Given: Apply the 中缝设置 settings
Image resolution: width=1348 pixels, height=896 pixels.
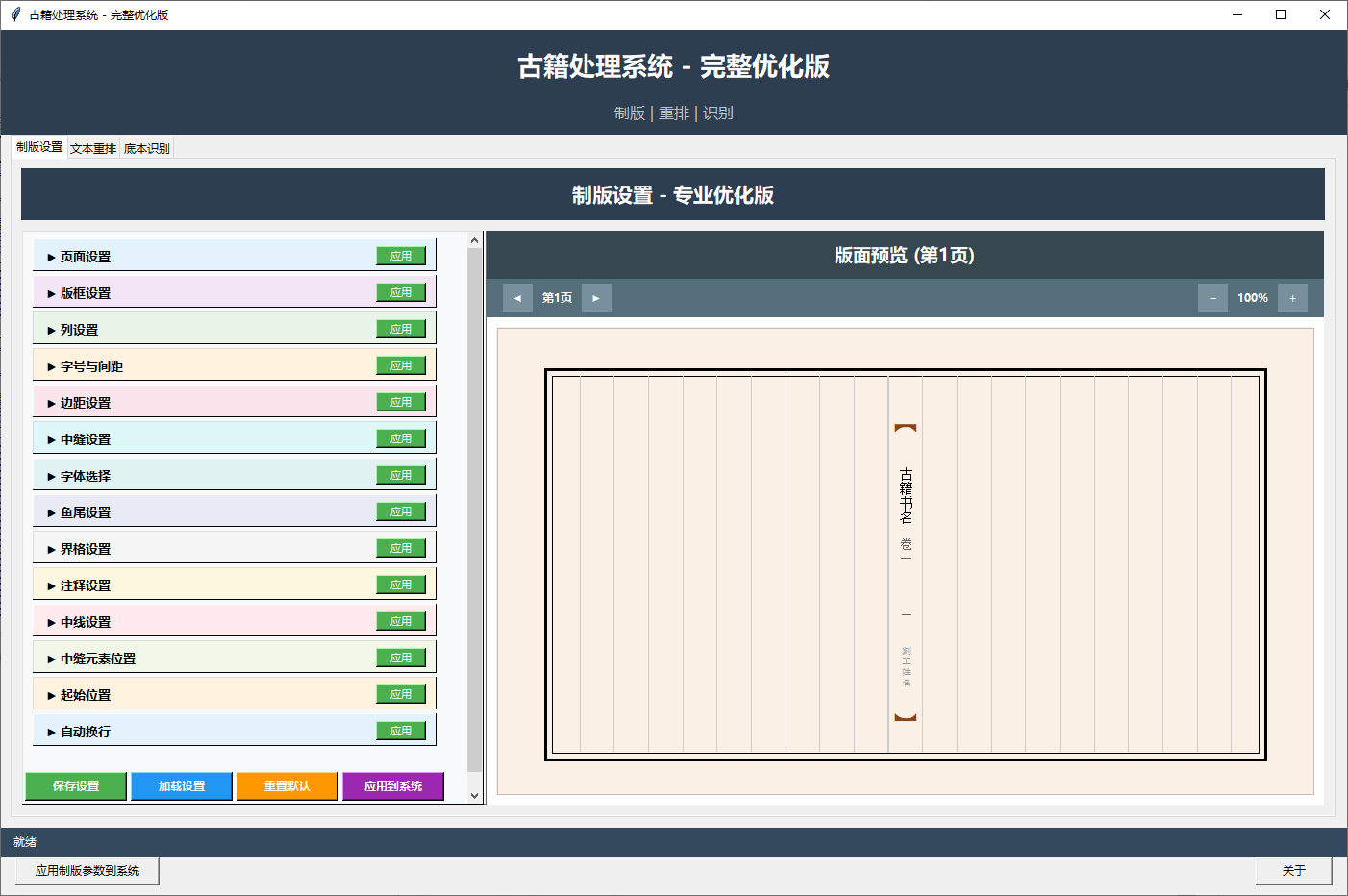Looking at the screenshot, I should tap(401, 437).
